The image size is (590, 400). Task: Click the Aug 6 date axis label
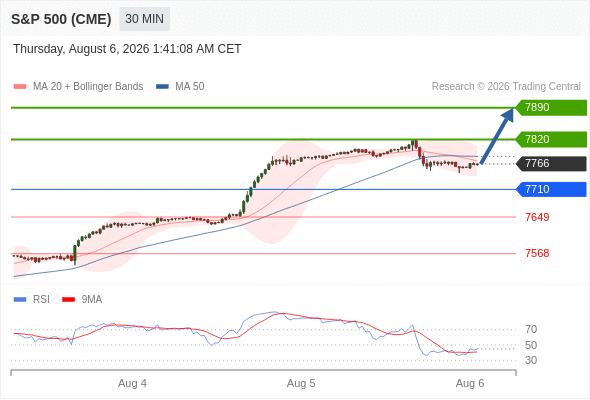pos(470,383)
